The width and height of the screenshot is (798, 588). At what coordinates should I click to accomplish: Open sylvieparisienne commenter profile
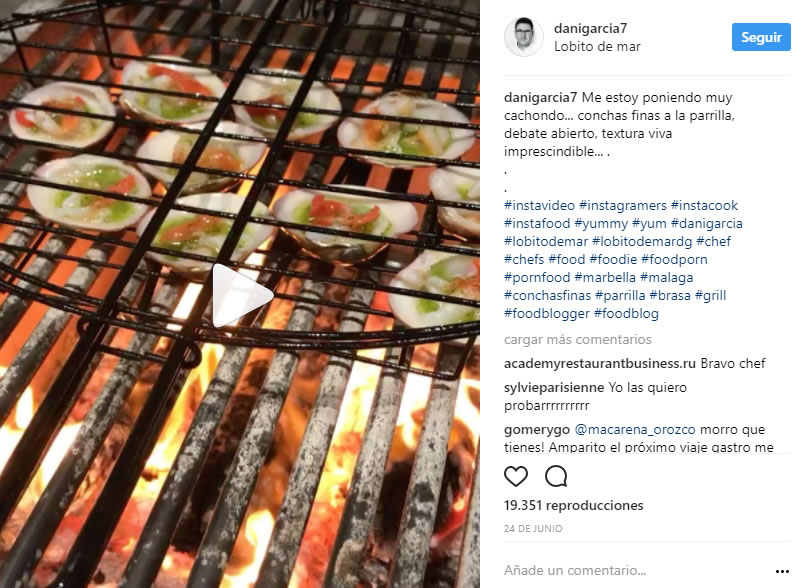554,387
